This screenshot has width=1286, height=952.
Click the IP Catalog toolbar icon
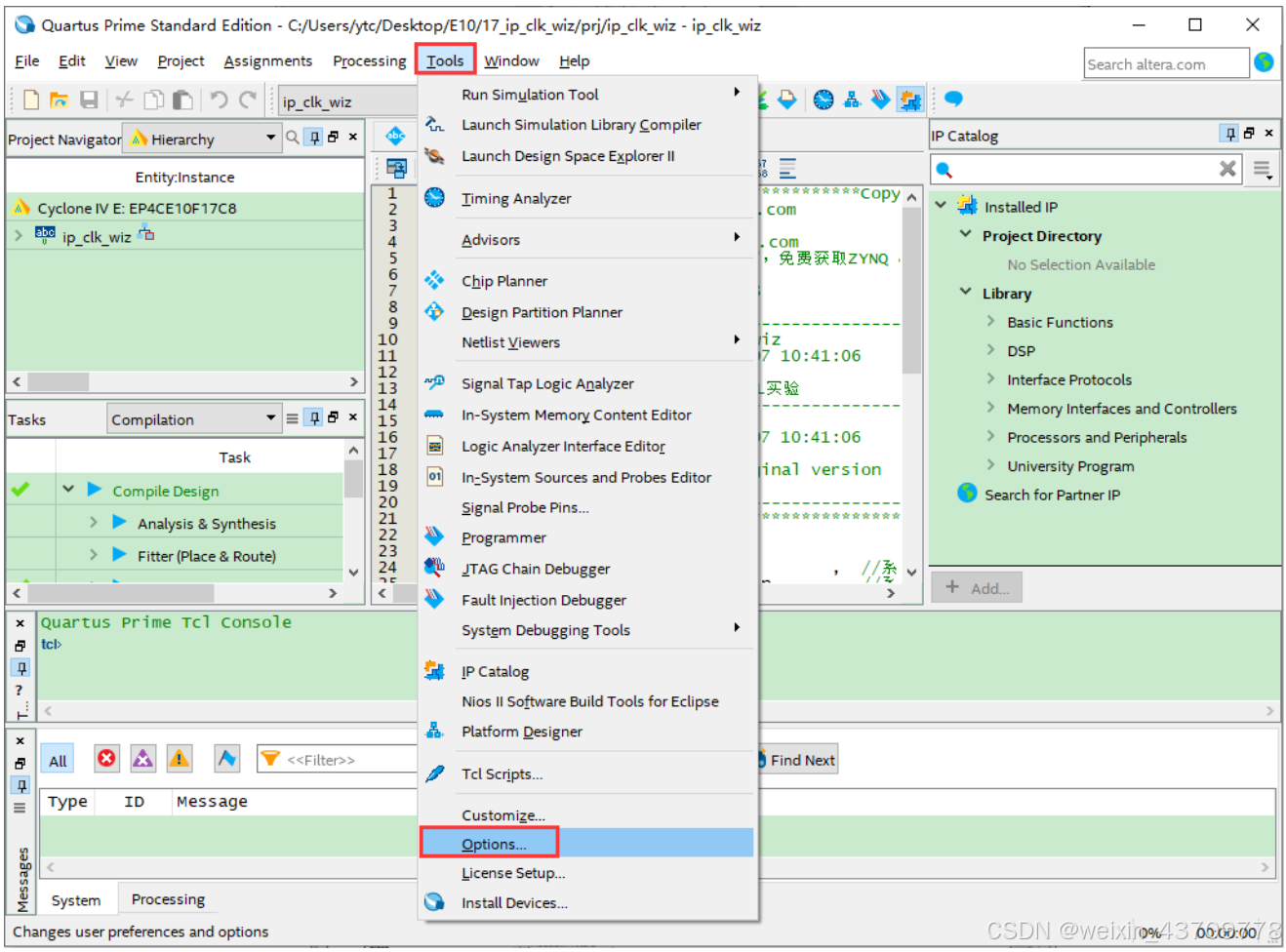pos(910,99)
